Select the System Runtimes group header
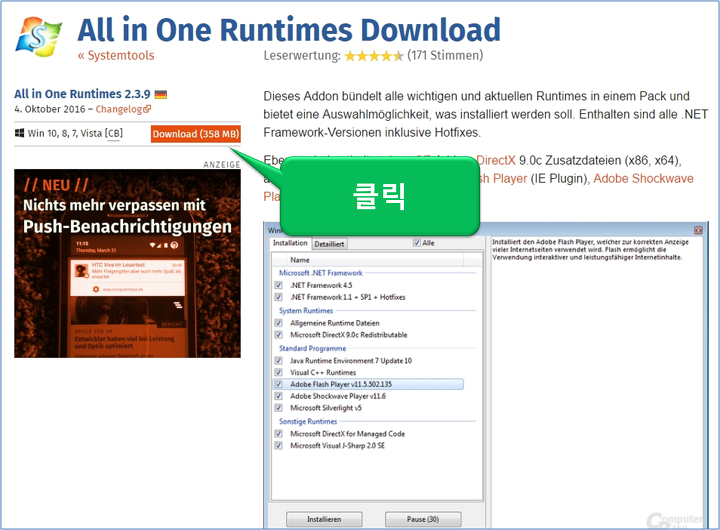720x530 pixels. coord(306,310)
